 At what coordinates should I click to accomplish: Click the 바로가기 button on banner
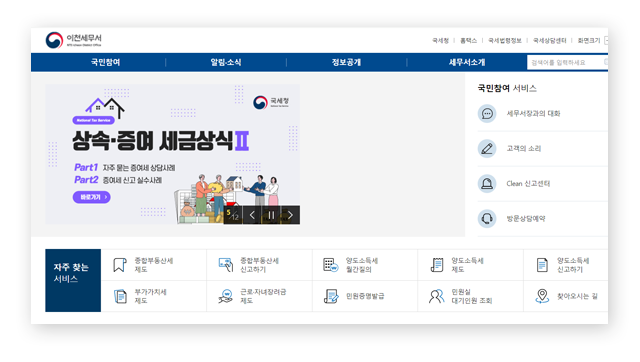click(91, 197)
